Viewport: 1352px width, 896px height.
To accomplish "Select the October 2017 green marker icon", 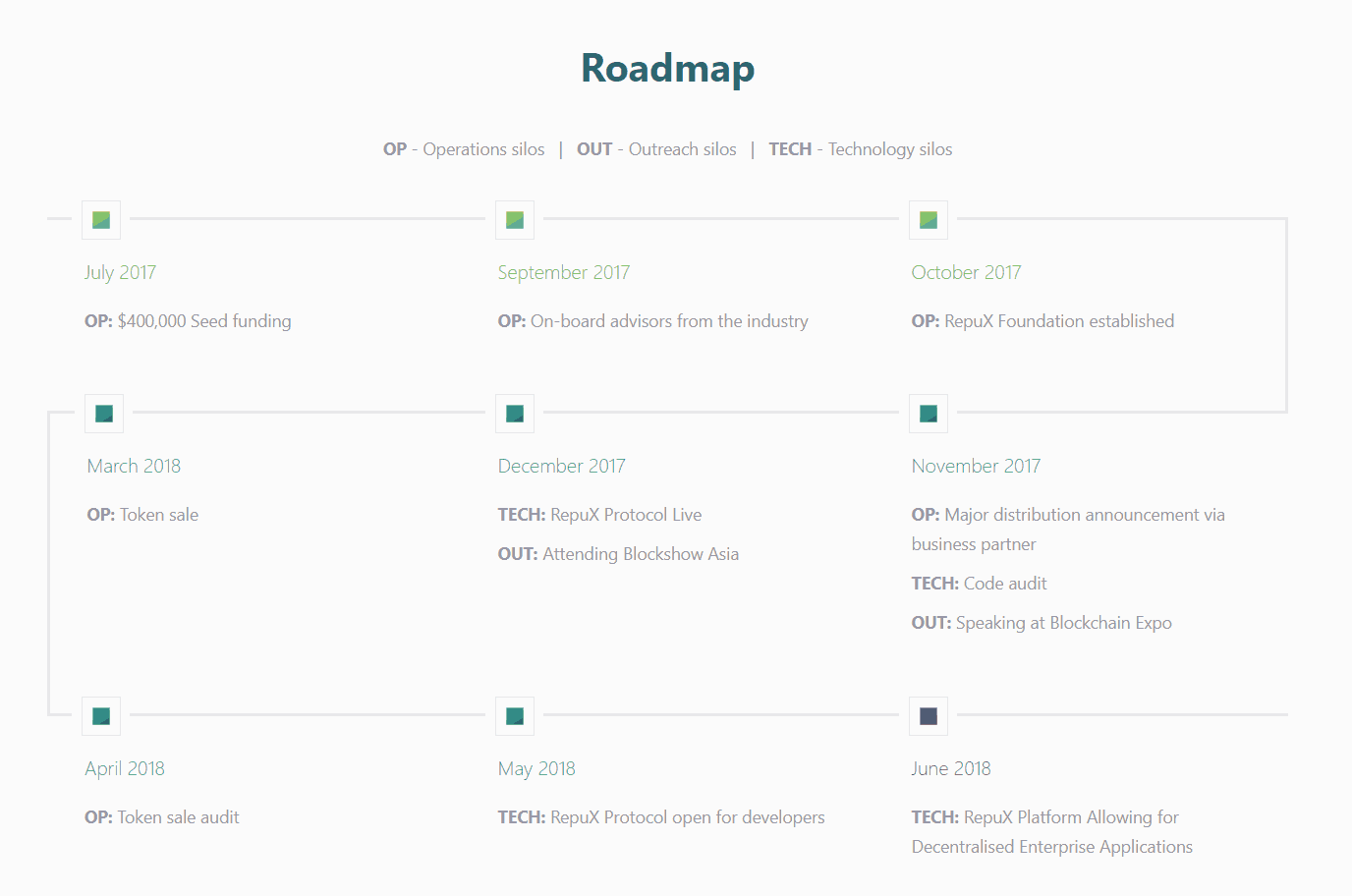I will (x=929, y=220).
